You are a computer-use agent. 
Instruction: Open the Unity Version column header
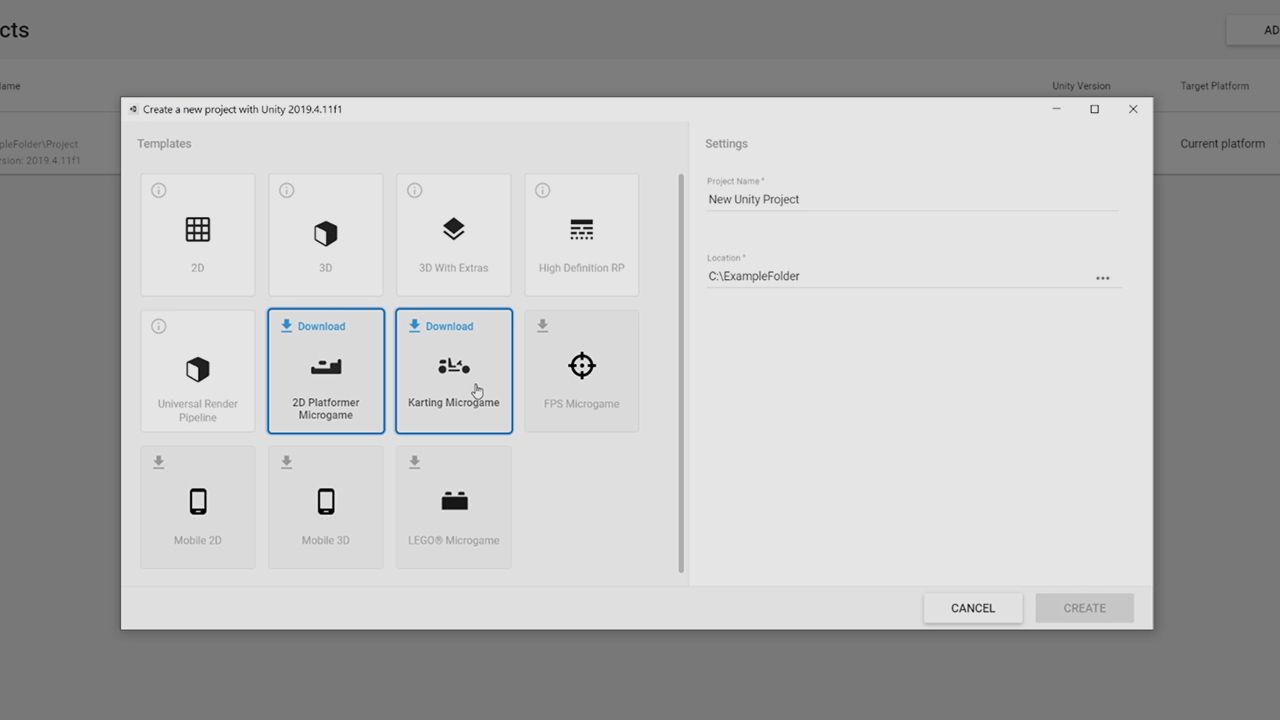1081,86
